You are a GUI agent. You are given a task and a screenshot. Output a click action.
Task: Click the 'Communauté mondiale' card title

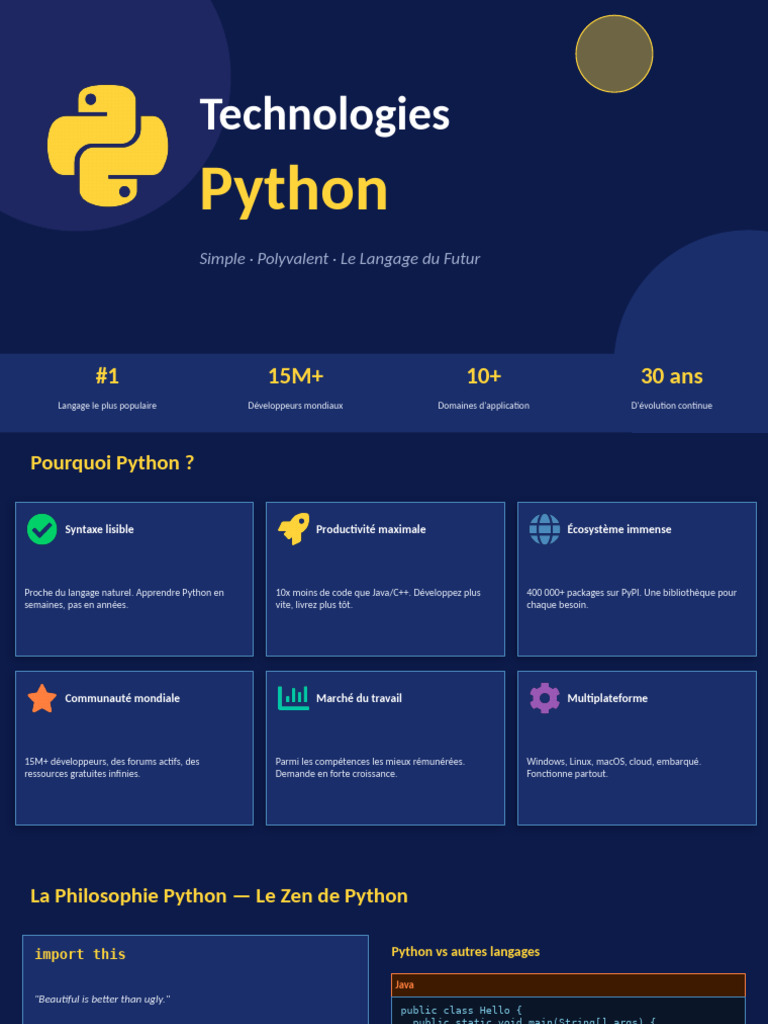122,698
